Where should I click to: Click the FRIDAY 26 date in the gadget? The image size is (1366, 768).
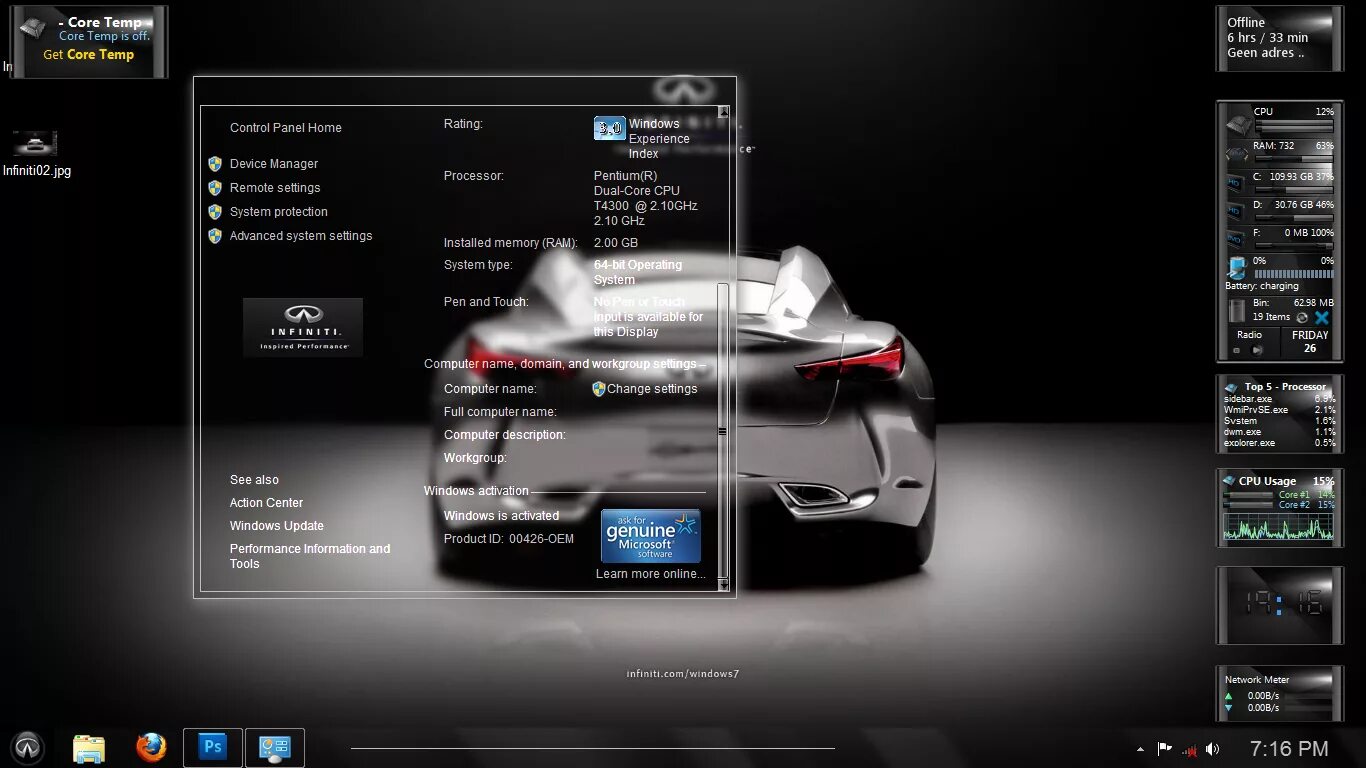[1310, 342]
